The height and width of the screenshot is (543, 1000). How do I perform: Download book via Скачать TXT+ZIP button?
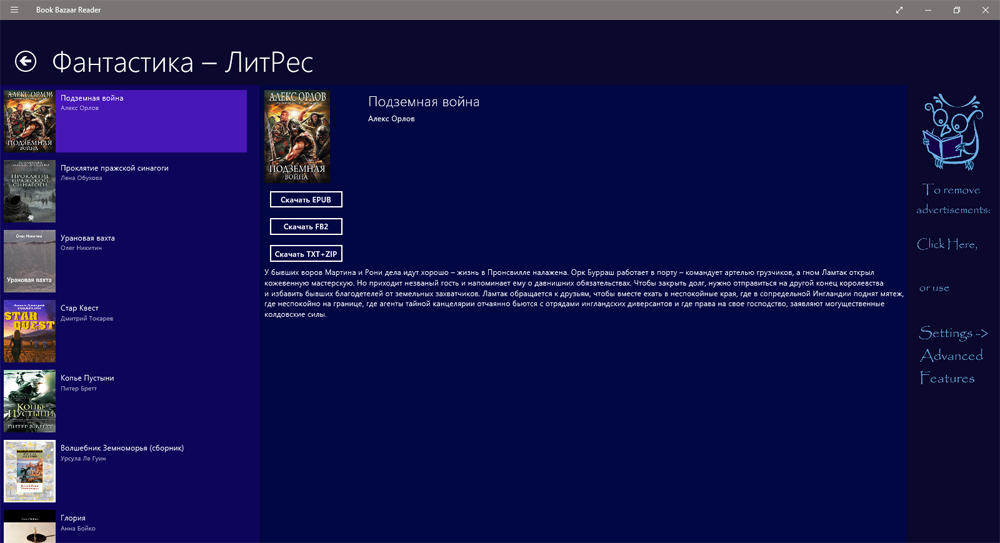click(x=305, y=254)
